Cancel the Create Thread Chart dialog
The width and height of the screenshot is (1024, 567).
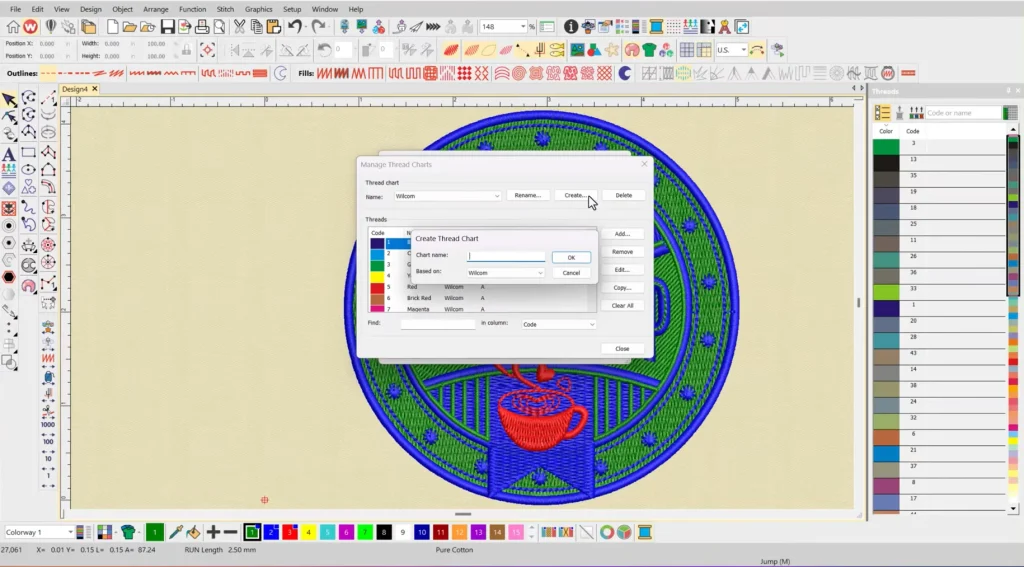click(x=571, y=273)
